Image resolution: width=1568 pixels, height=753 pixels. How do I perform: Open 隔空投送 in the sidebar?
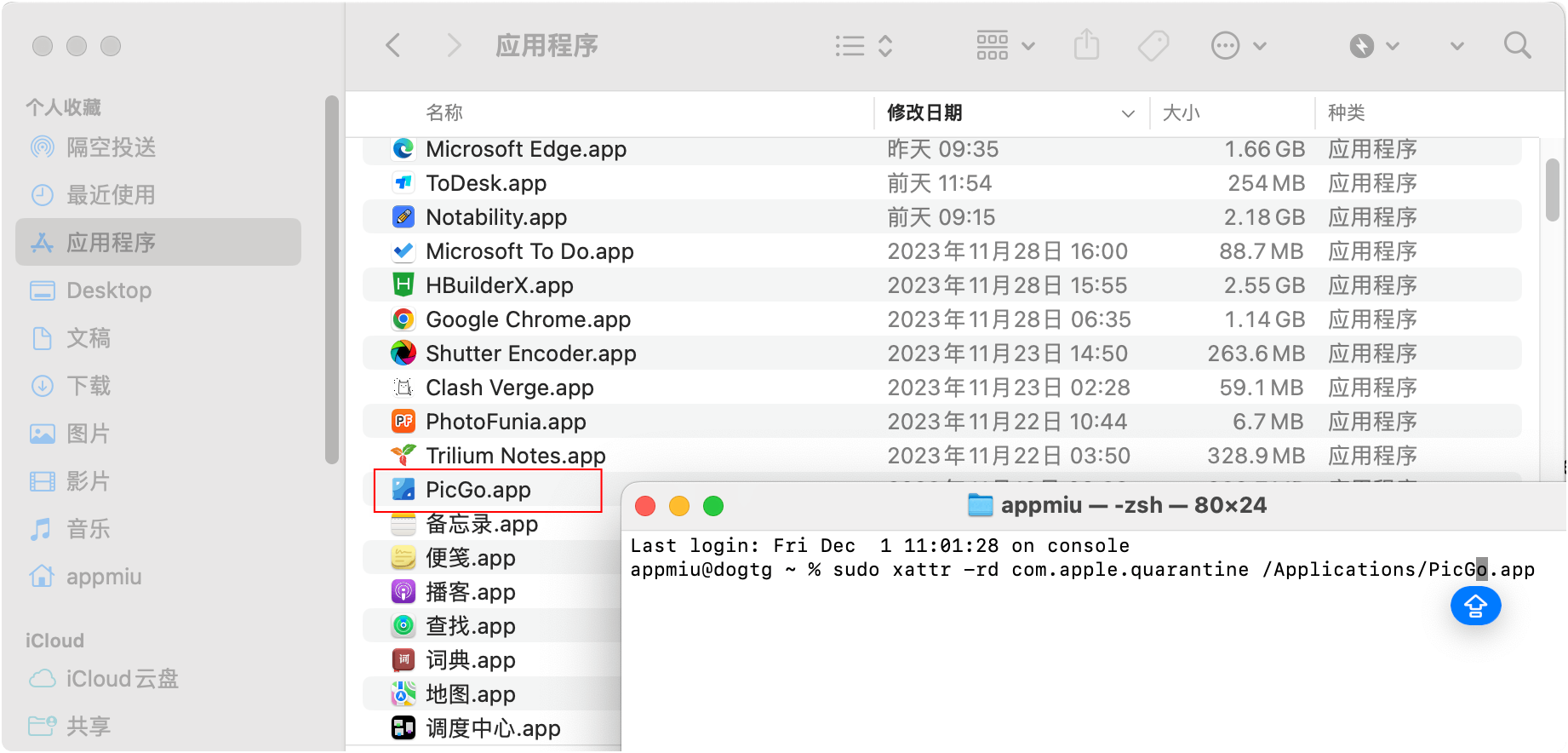click(x=111, y=147)
